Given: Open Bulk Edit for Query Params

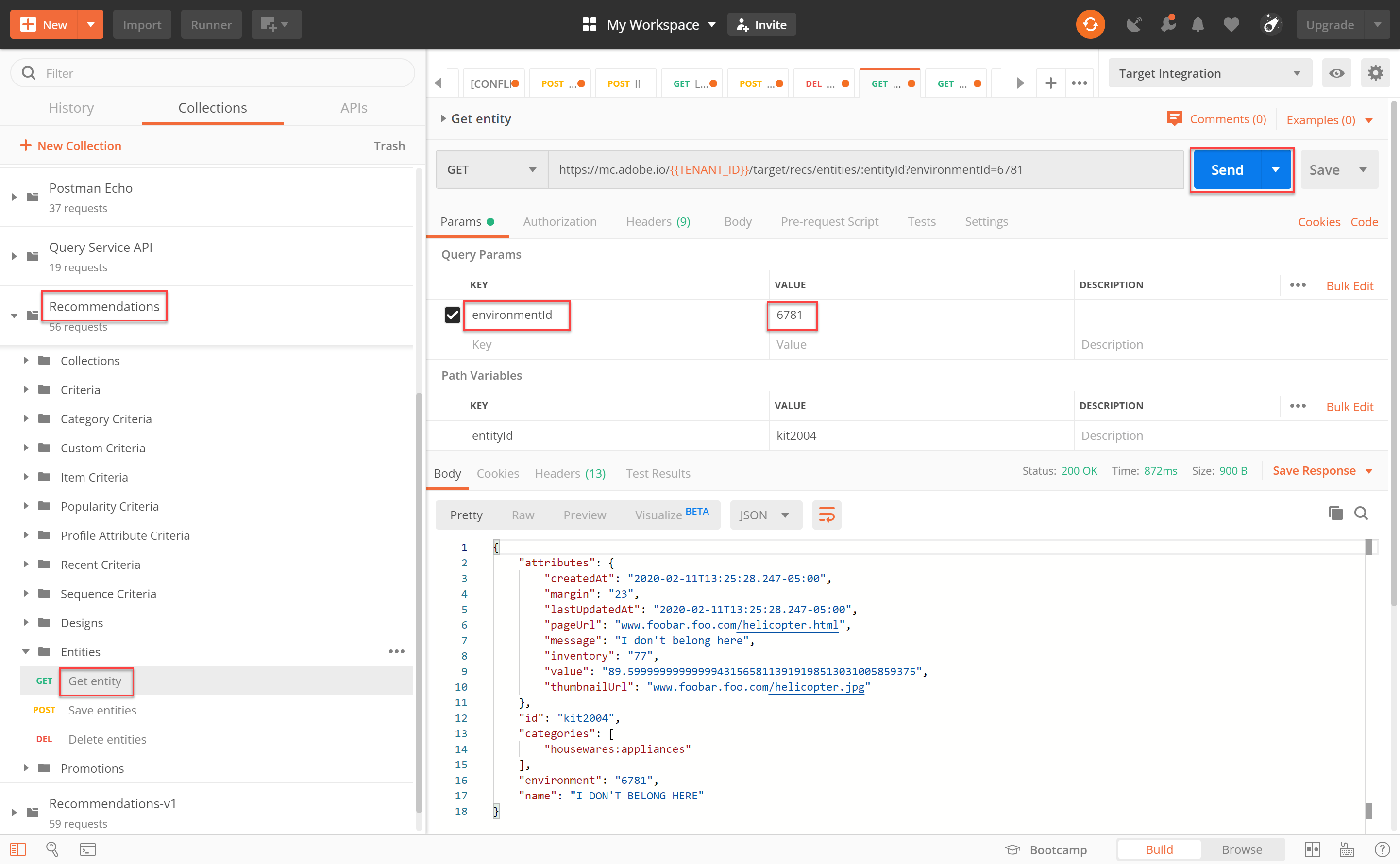Looking at the screenshot, I should [x=1349, y=286].
